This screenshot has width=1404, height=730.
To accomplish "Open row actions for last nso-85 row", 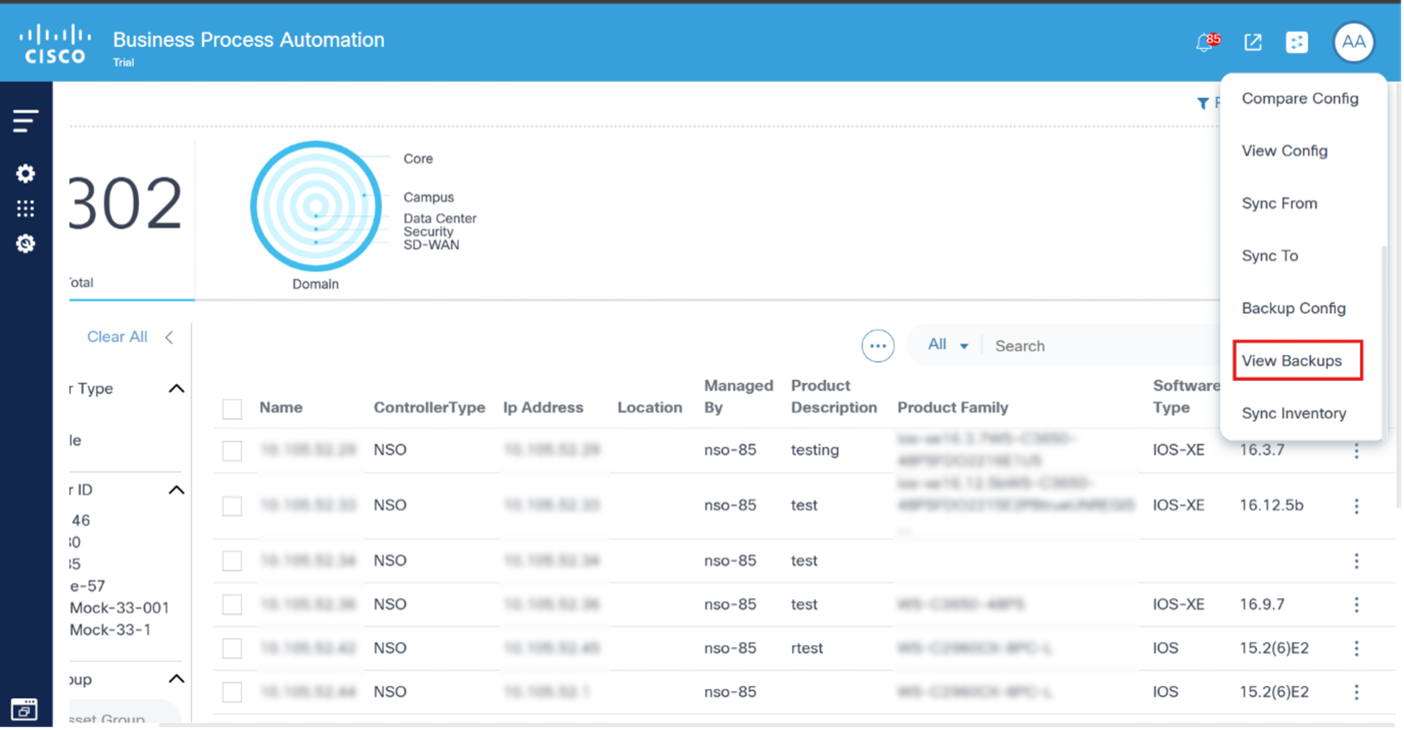I will (x=1356, y=692).
